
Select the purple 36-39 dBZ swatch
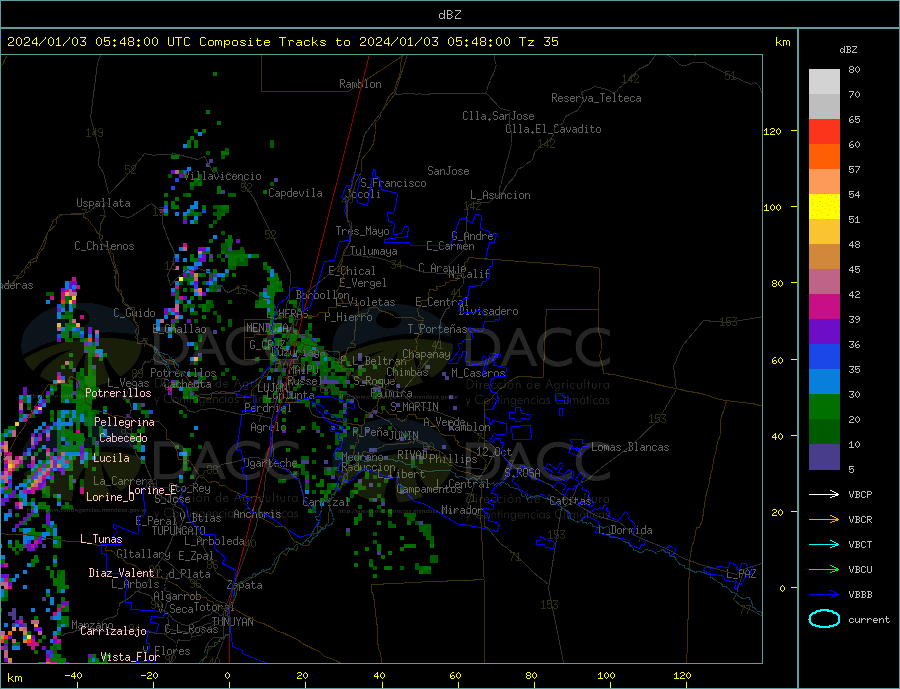[824, 332]
